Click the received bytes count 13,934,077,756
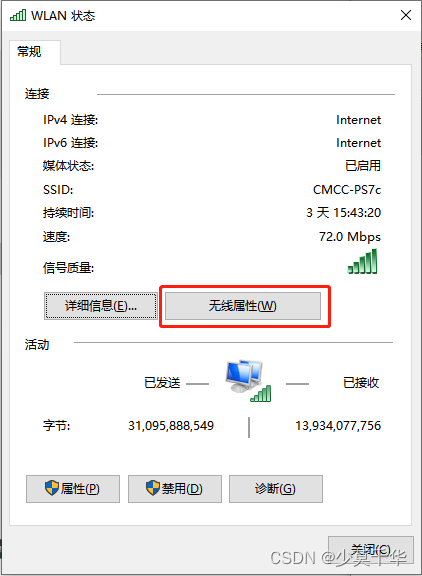This screenshot has height=576, width=422. (x=338, y=425)
